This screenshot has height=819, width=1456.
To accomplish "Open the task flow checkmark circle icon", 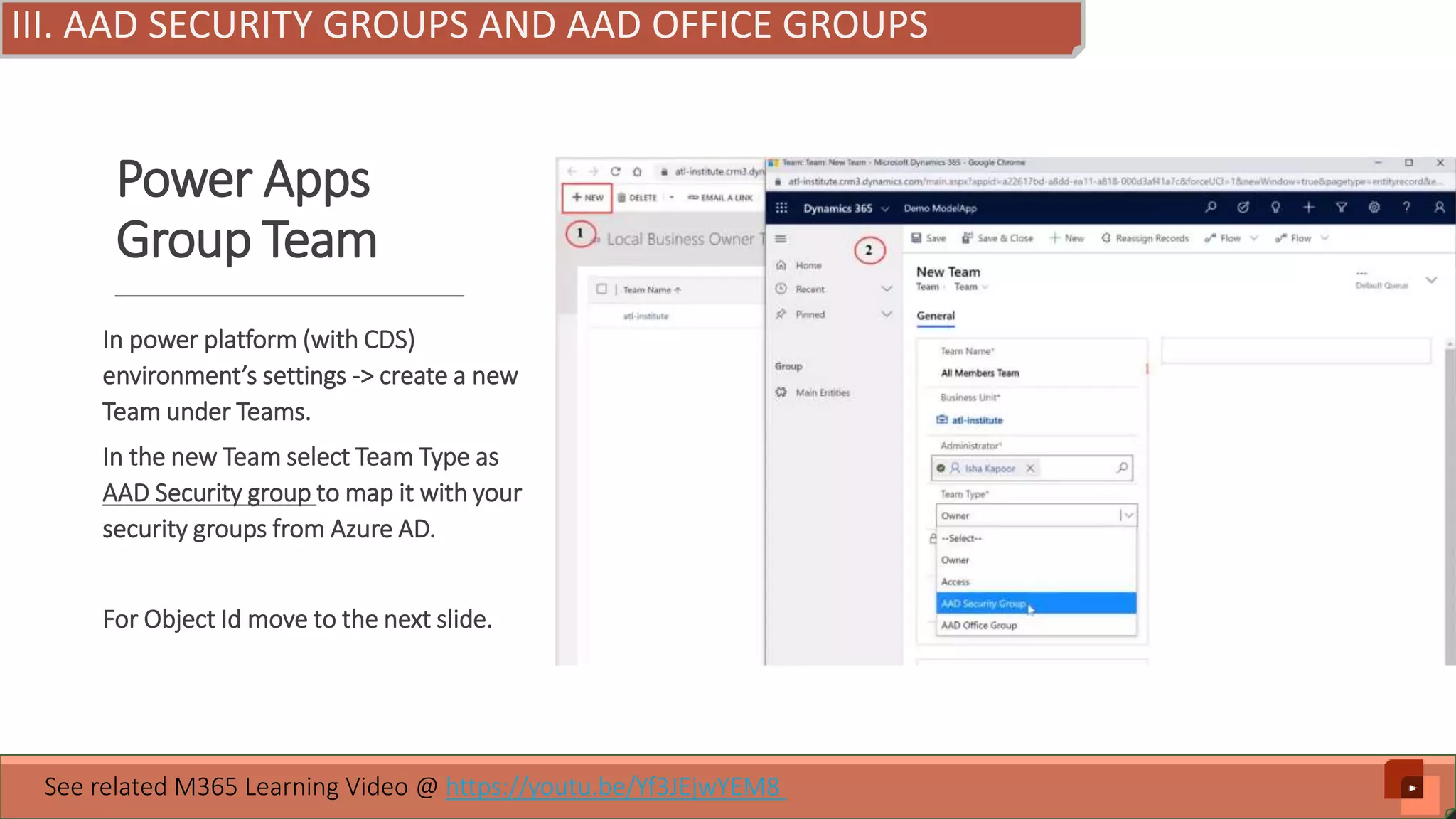I will 1243,208.
